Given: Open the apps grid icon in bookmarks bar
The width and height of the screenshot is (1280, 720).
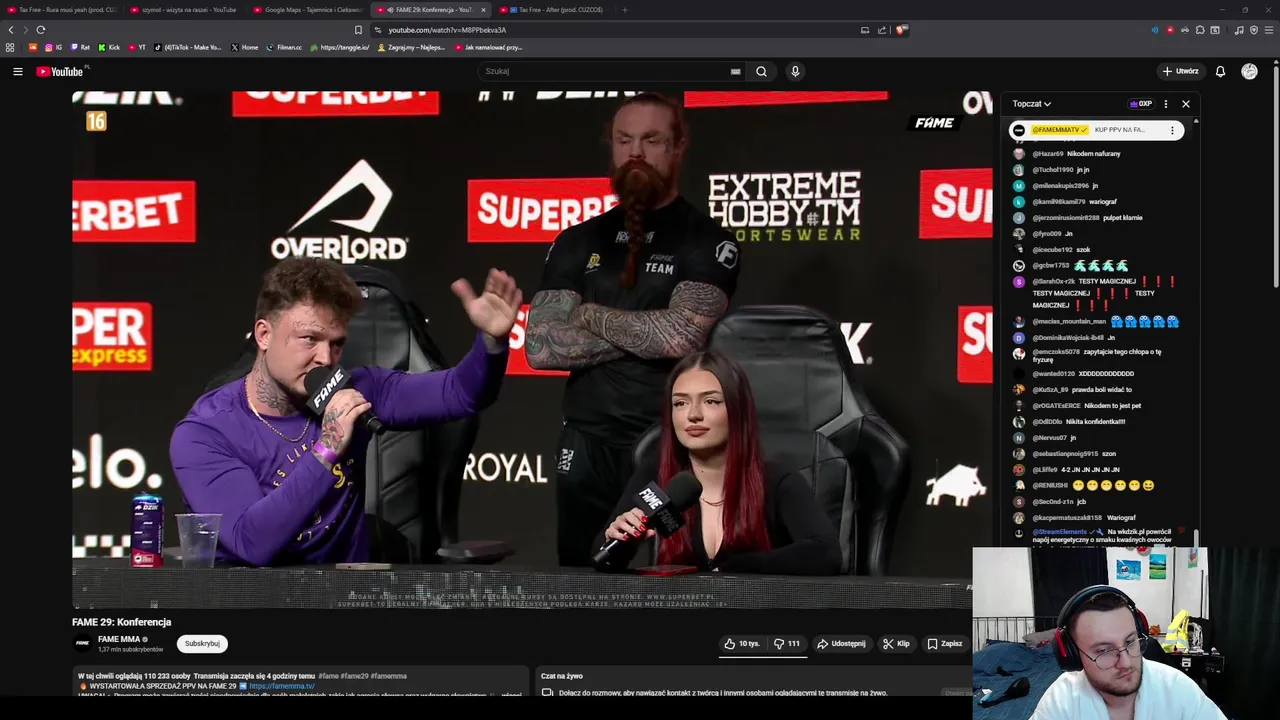Looking at the screenshot, I should [10, 47].
